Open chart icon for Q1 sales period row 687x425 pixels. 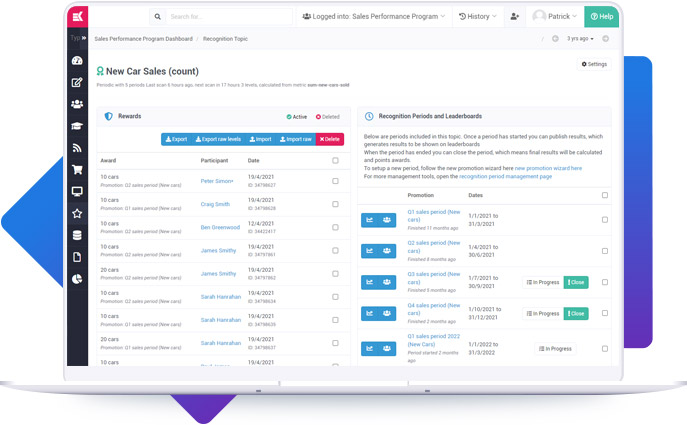(371, 220)
